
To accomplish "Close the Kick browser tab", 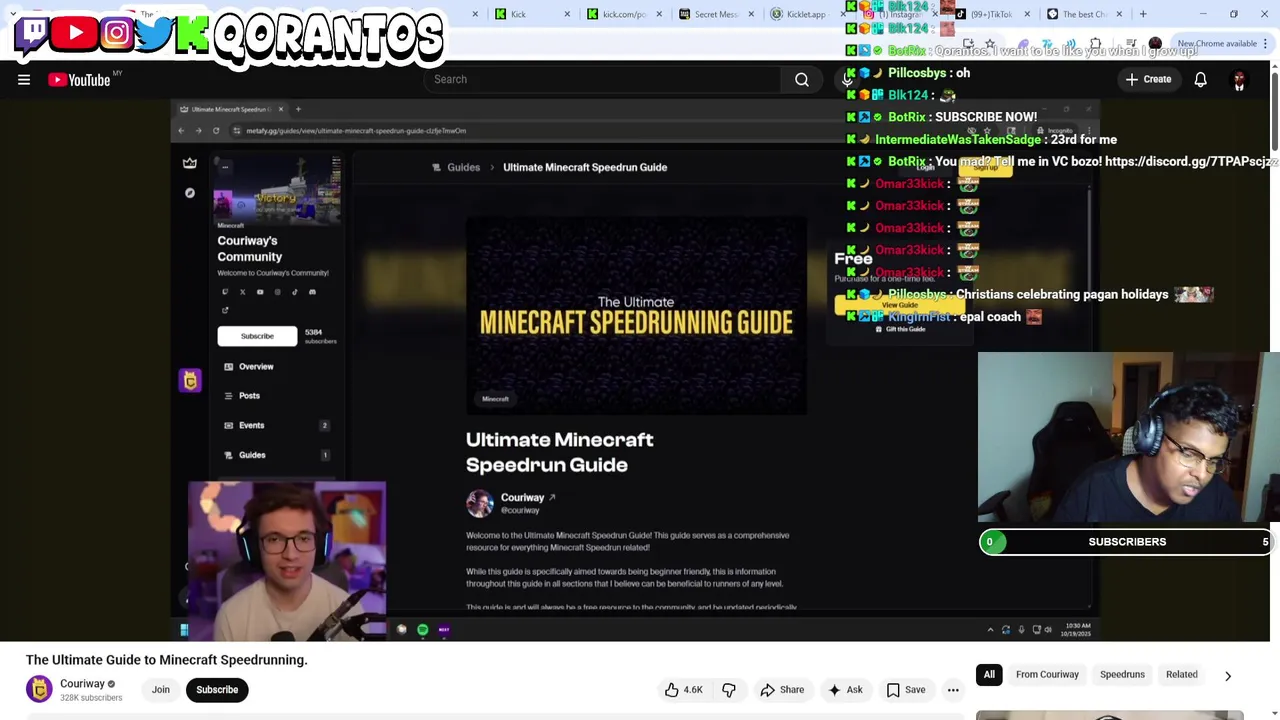I will [x=567, y=14].
